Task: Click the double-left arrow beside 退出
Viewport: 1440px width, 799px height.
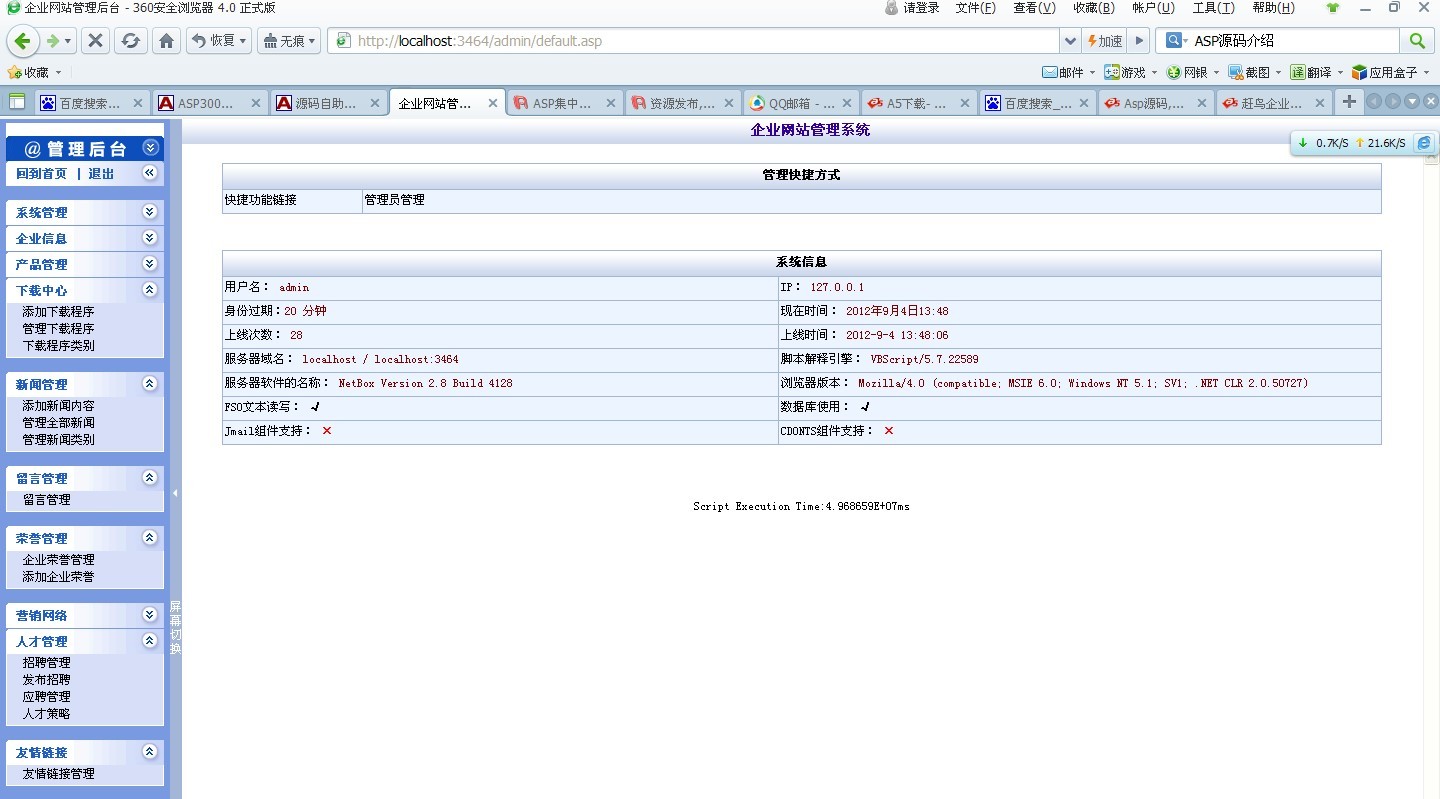Action: point(150,173)
